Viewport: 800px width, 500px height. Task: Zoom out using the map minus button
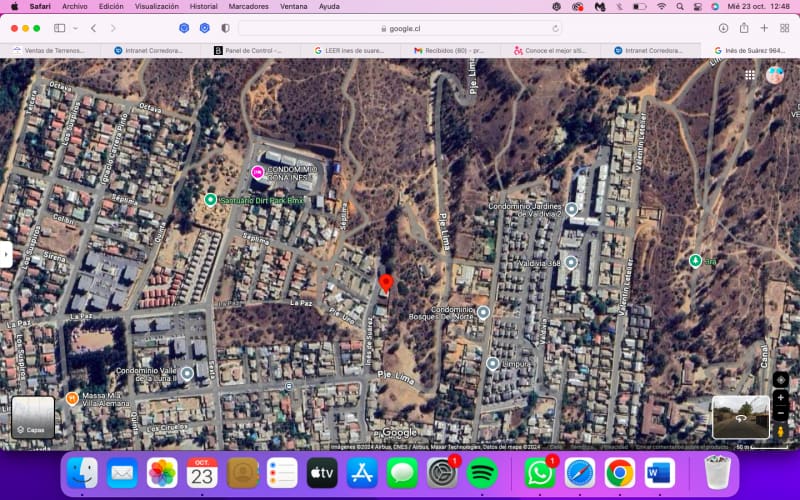coord(780,412)
